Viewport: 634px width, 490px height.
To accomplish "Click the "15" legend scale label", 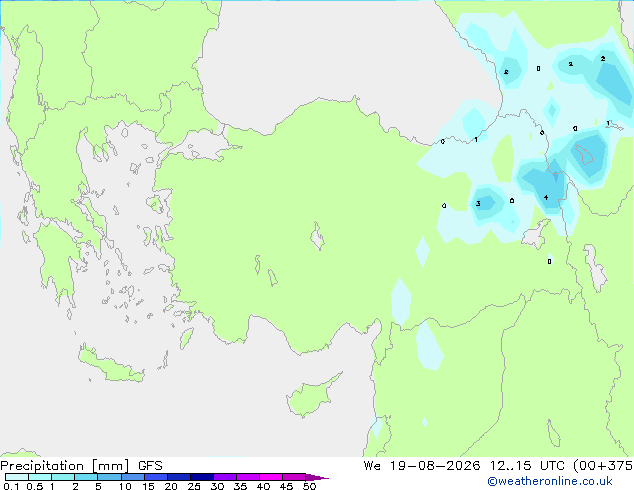I will 148,486.
